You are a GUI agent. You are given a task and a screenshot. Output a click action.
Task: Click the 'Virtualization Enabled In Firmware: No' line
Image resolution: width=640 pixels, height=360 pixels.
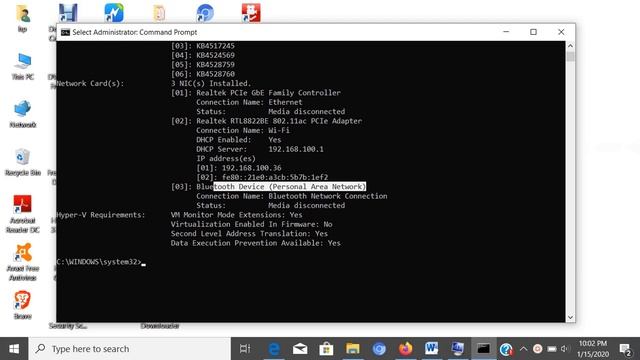(x=251, y=224)
